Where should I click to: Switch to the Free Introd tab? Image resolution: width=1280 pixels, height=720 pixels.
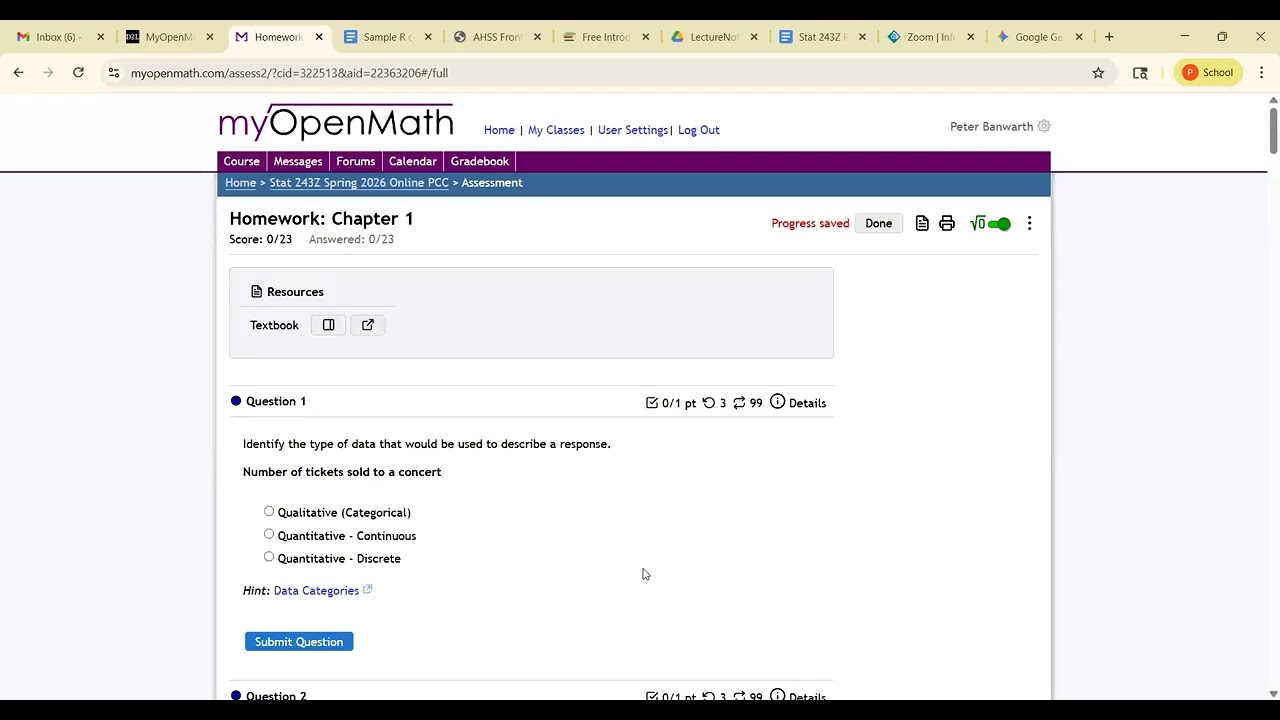tap(605, 37)
